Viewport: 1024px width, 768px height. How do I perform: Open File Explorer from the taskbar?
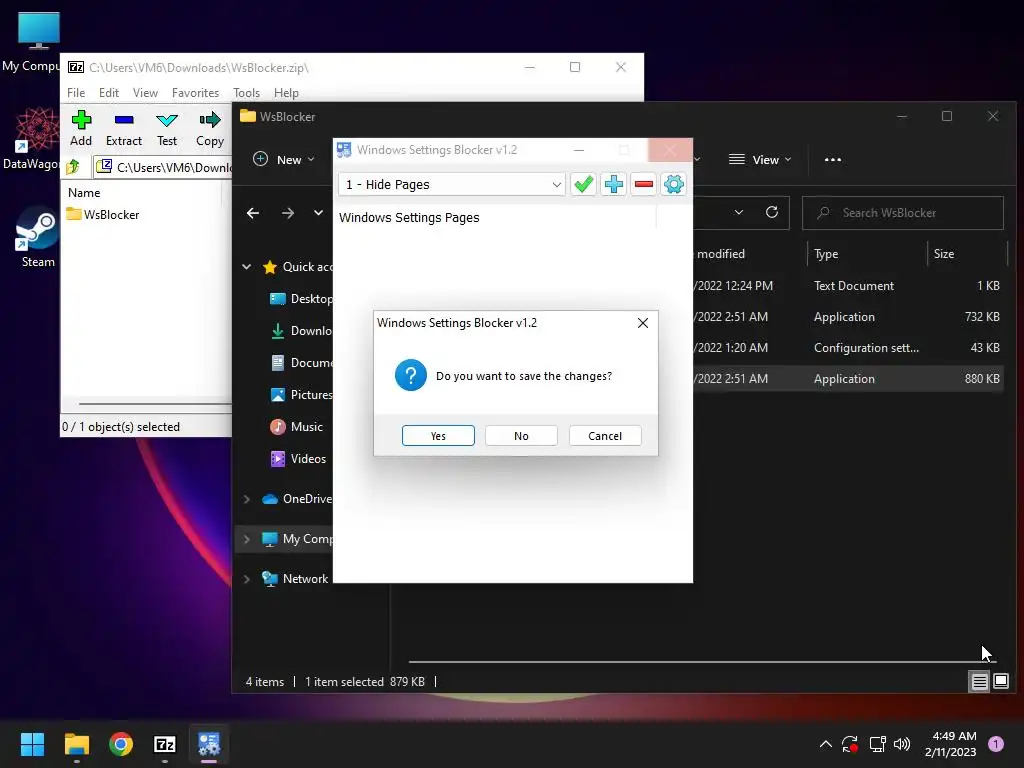tap(76, 744)
